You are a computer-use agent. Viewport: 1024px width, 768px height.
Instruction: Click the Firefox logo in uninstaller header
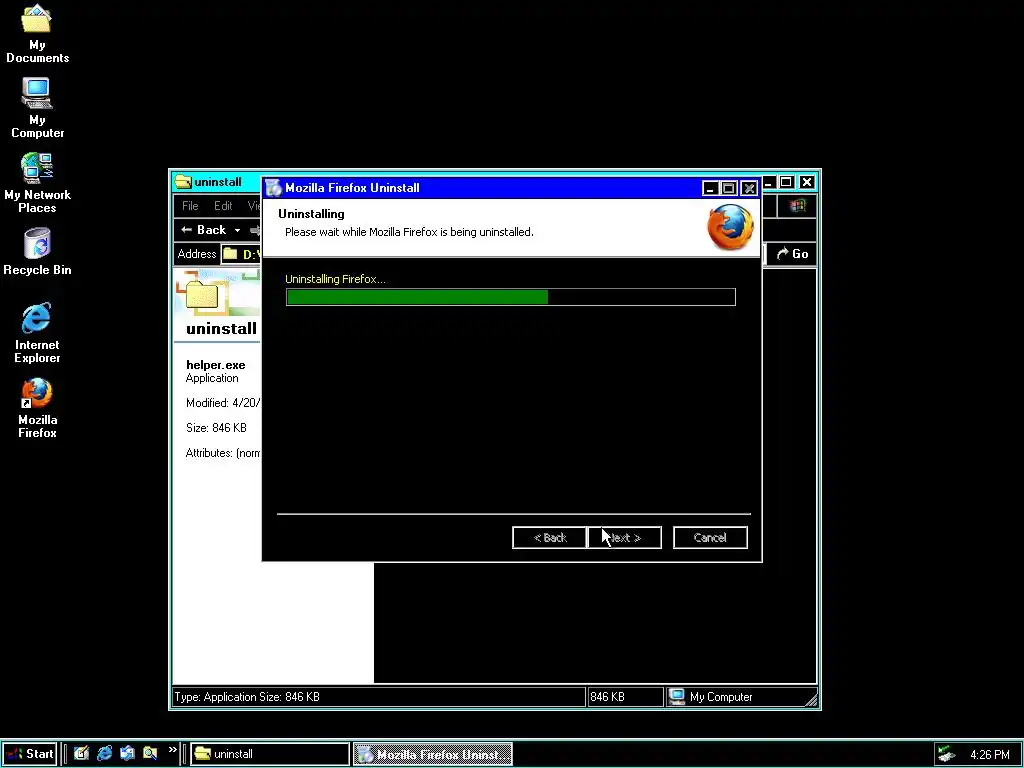click(x=730, y=227)
